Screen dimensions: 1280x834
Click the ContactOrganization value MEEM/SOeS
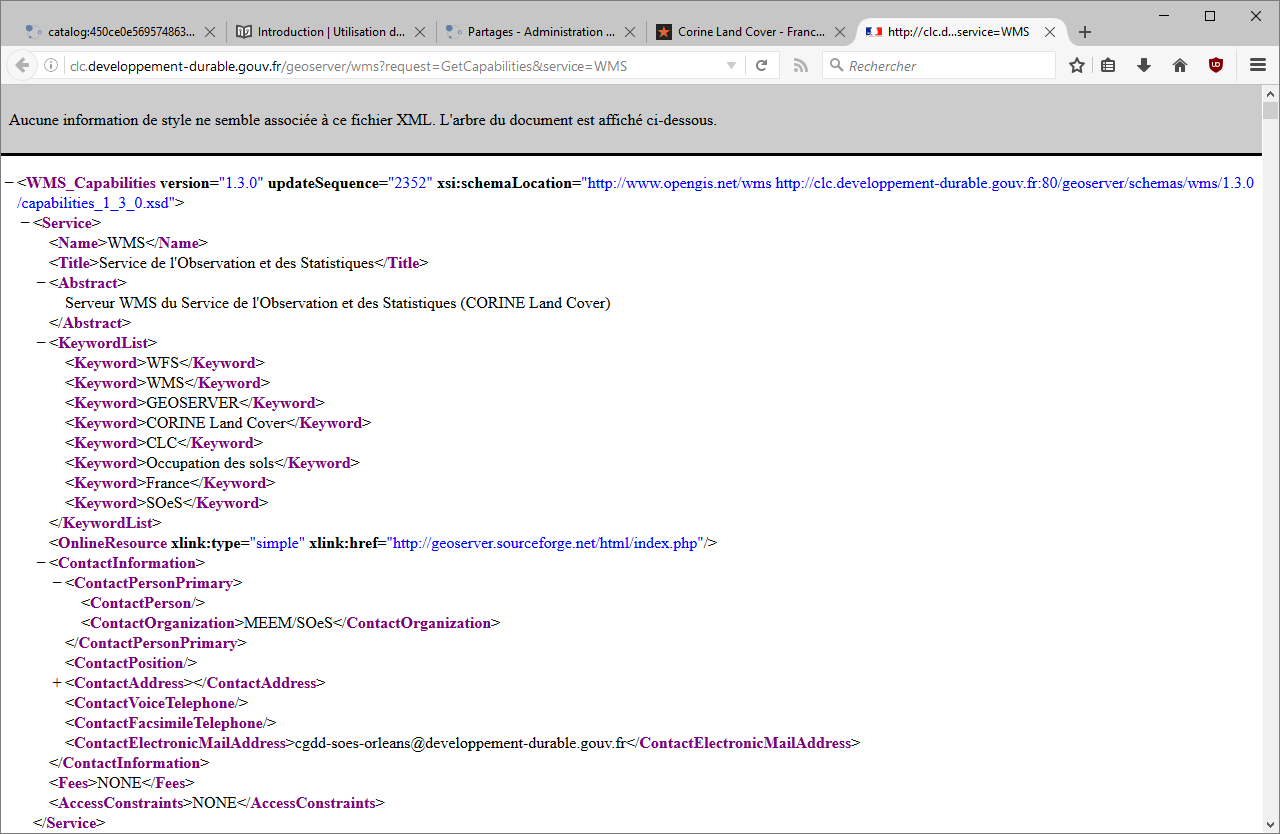288,623
